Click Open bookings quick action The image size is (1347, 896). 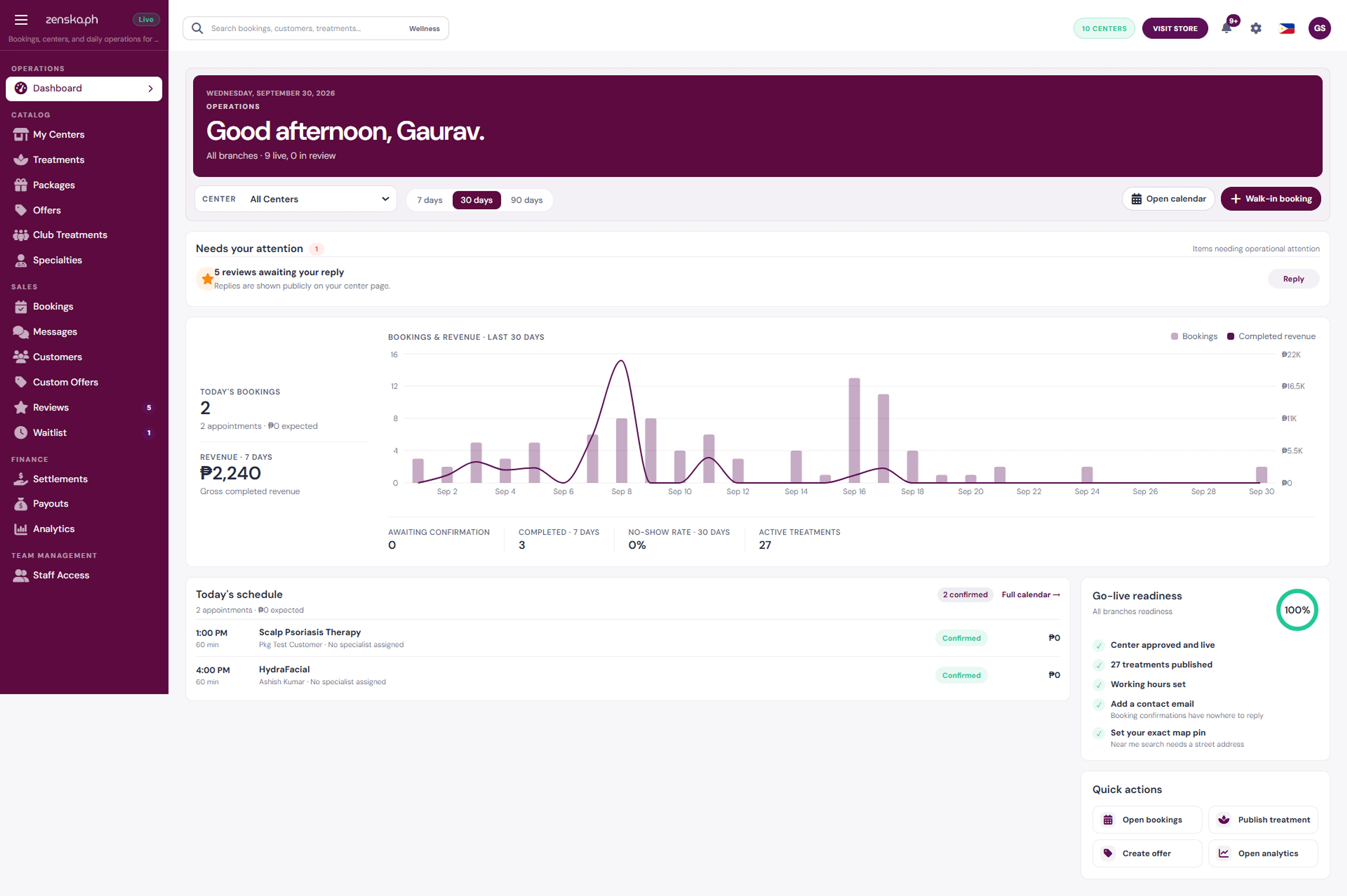(1146, 820)
